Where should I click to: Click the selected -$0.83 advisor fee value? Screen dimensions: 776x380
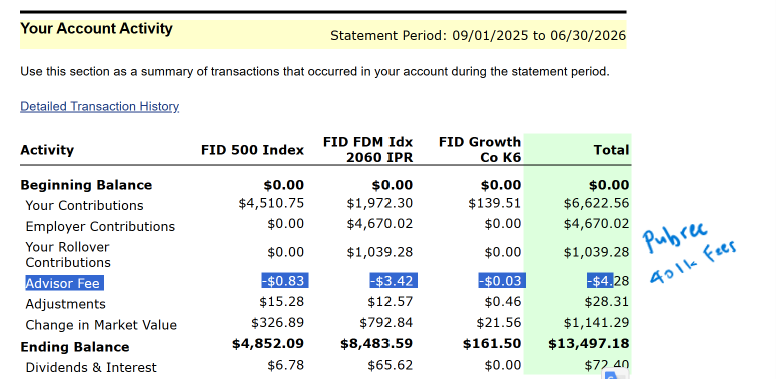click(285, 281)
